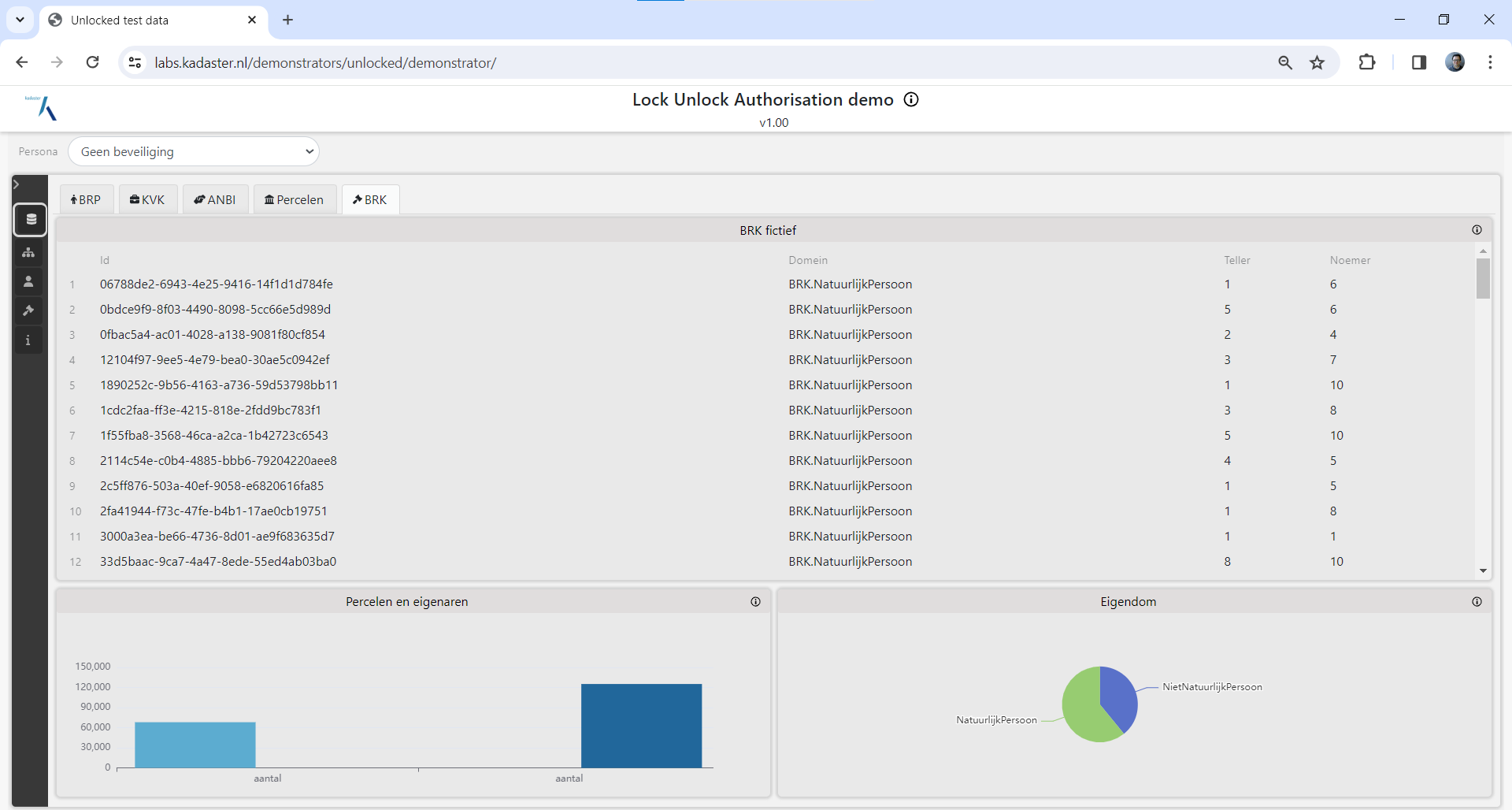Click Domein cell of row 1
The image size is (1512, 810).
850,284
